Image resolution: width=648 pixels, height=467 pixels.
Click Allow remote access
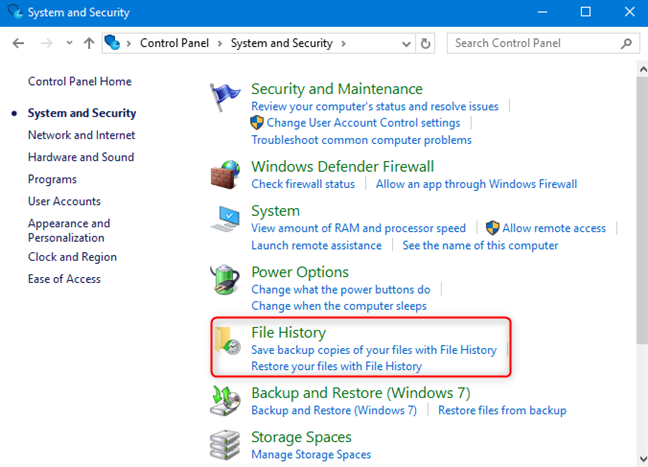[x=554, y=228]
